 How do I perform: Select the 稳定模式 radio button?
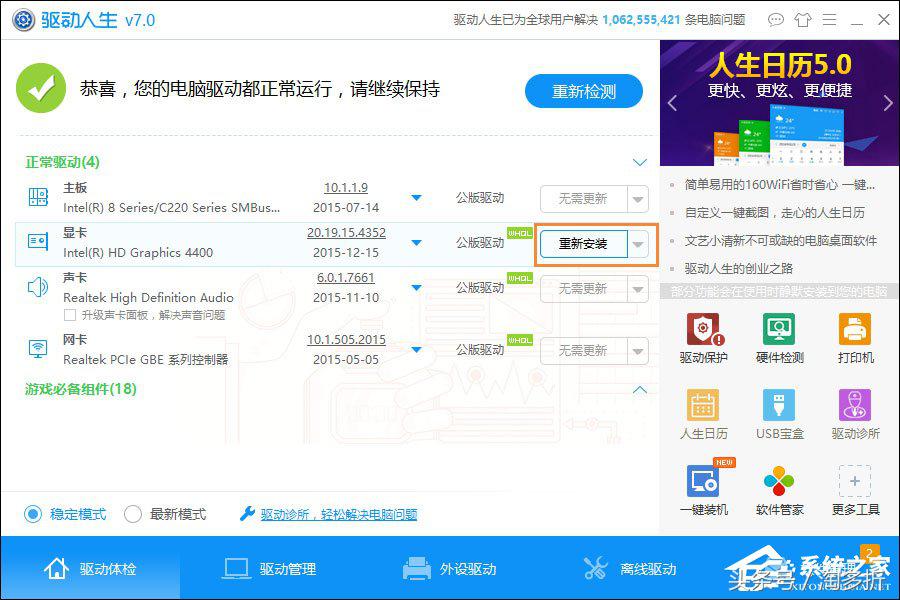point(31,513)
